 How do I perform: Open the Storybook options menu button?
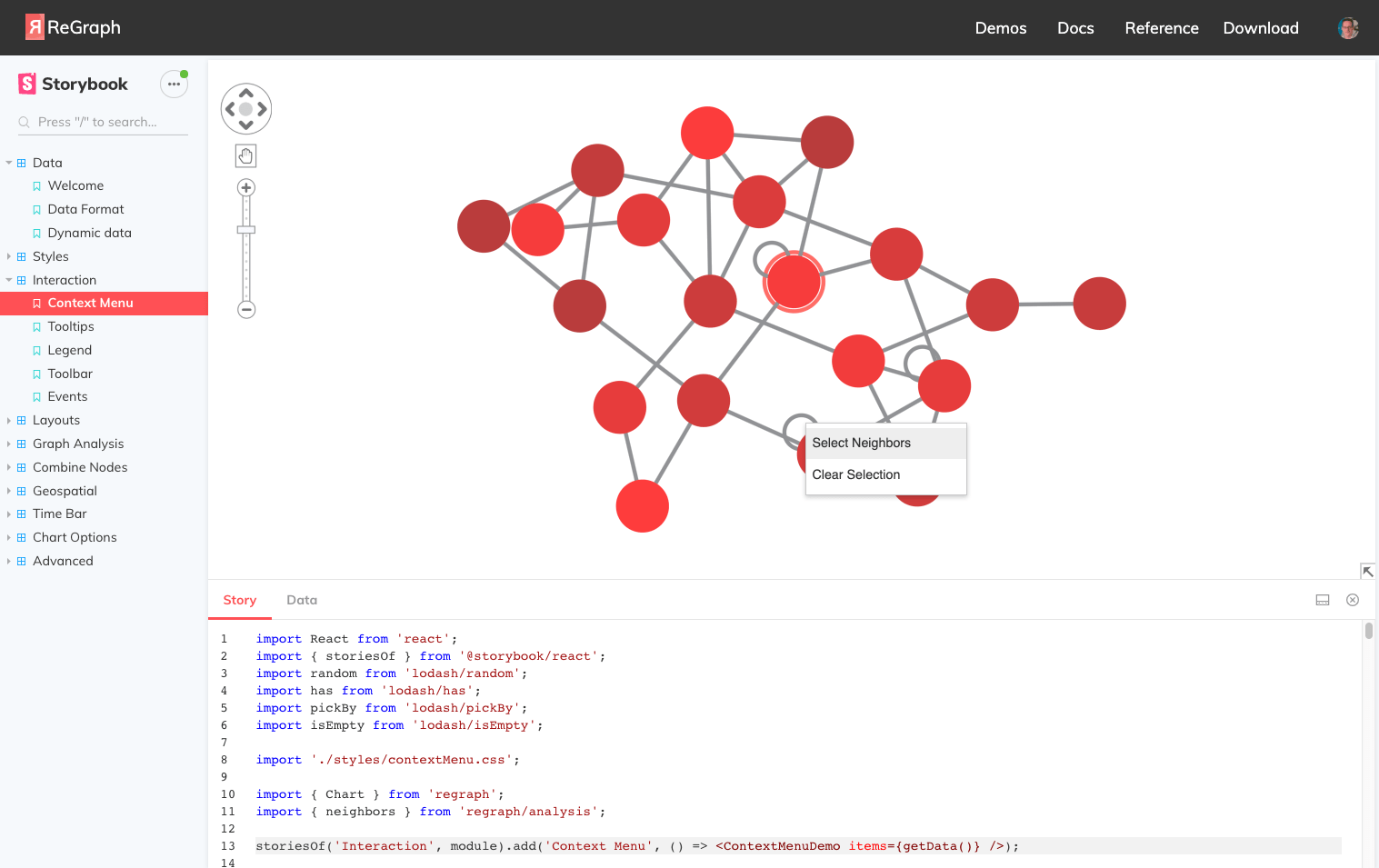click(174, 84)
